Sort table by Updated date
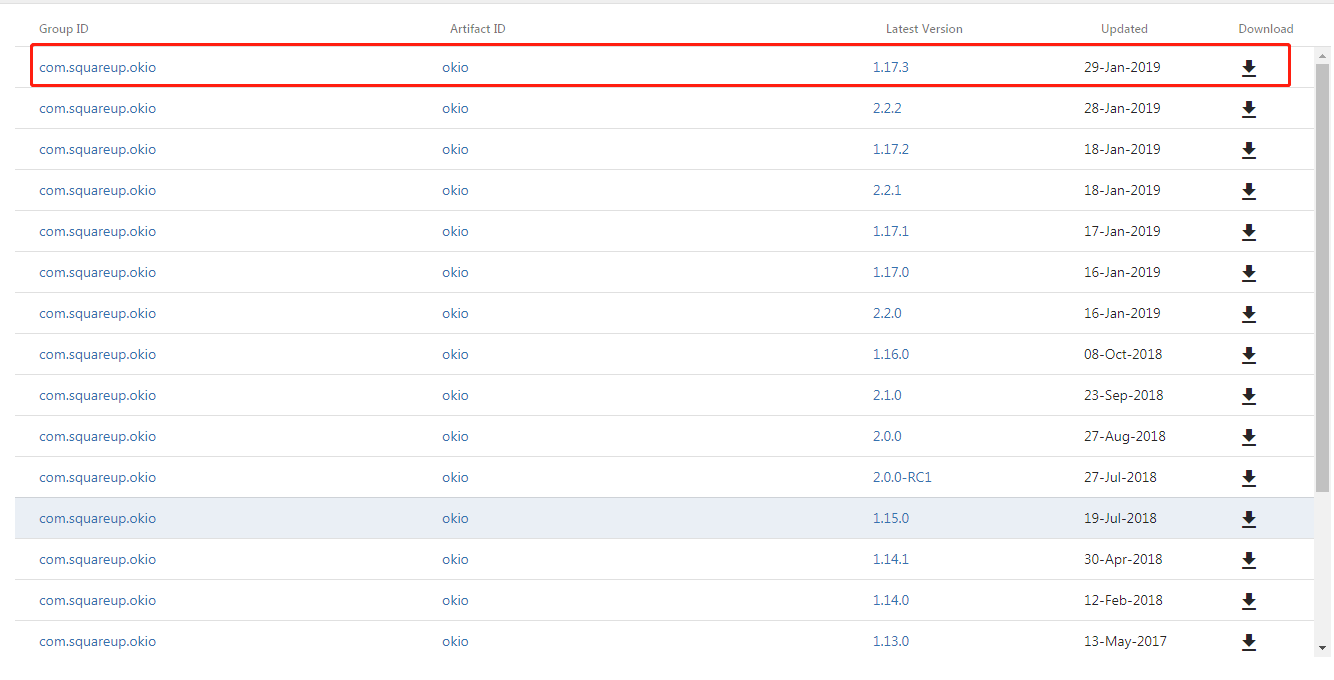1334x680 pixels. click(1124, 29)
